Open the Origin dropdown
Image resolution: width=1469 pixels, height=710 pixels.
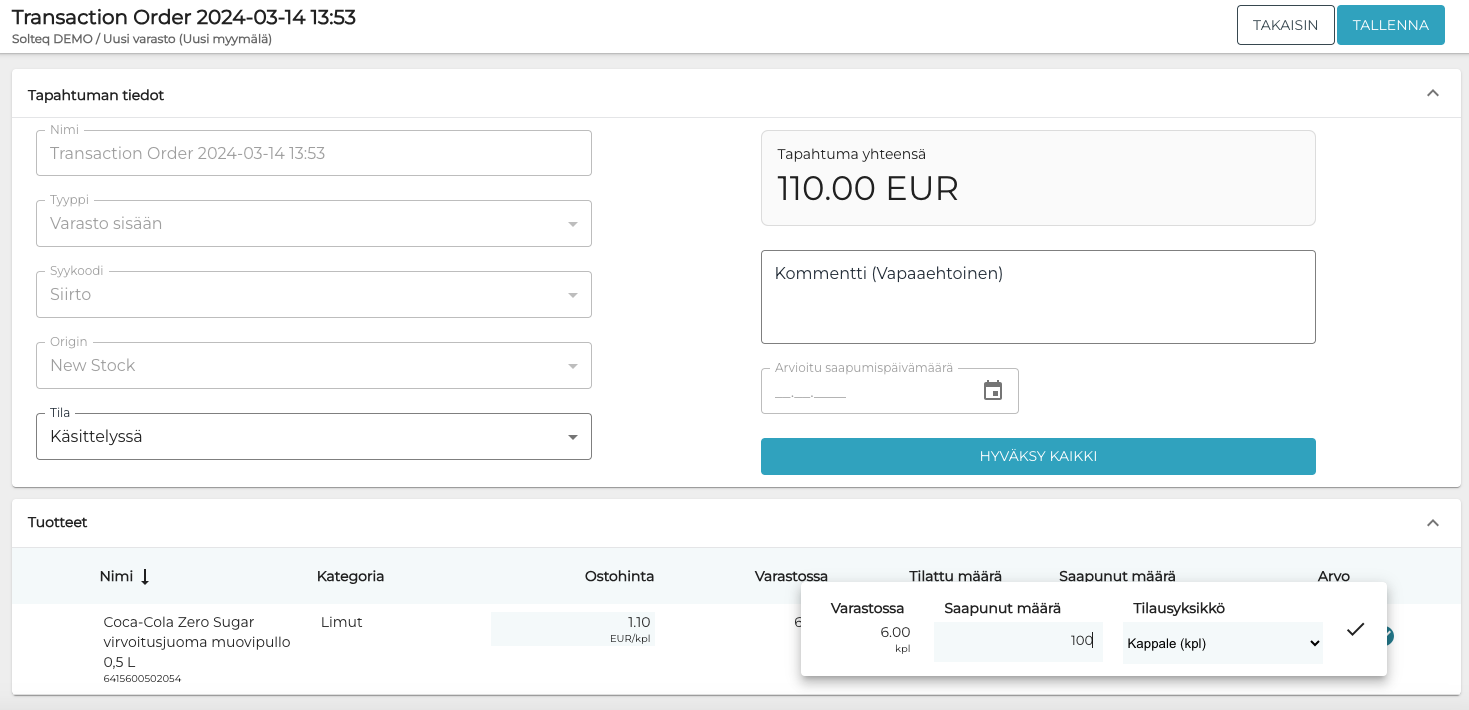[x=313, y=366]
